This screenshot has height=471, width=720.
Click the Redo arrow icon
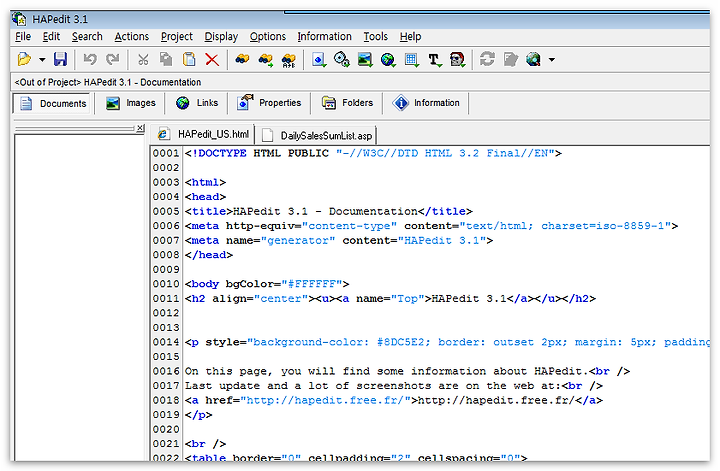(x=112, y=59)
